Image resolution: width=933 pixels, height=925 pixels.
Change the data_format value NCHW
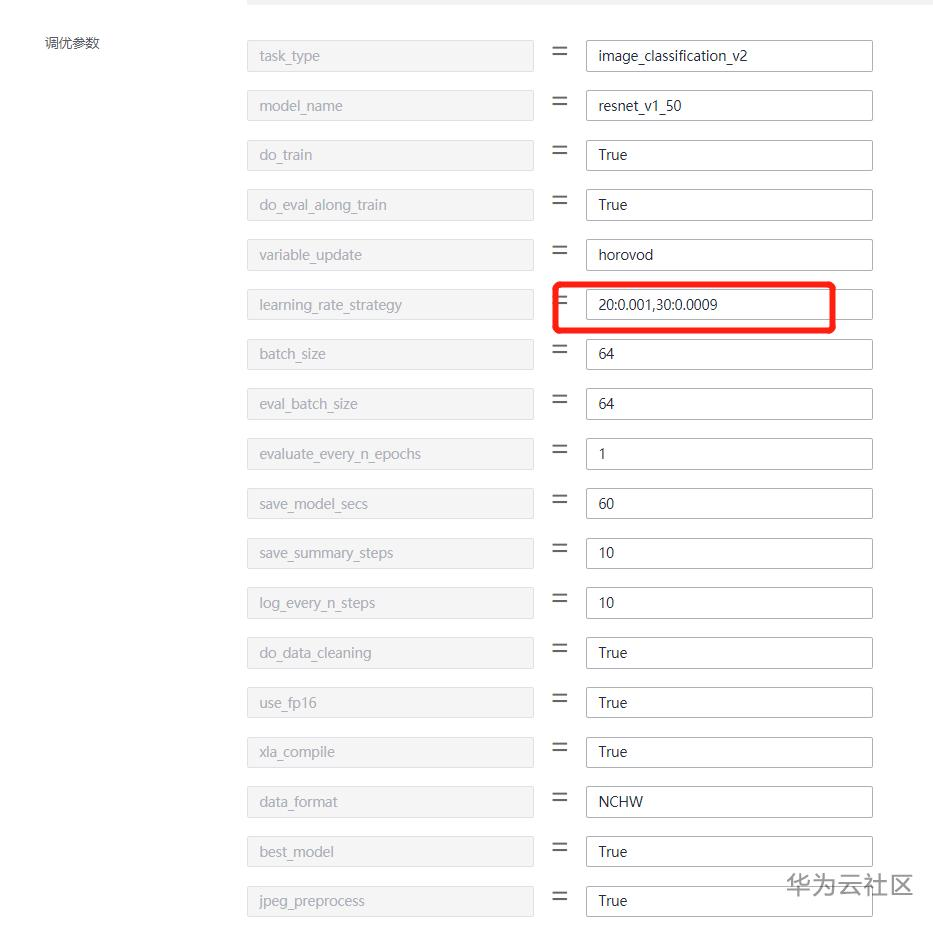click(728, 802)
